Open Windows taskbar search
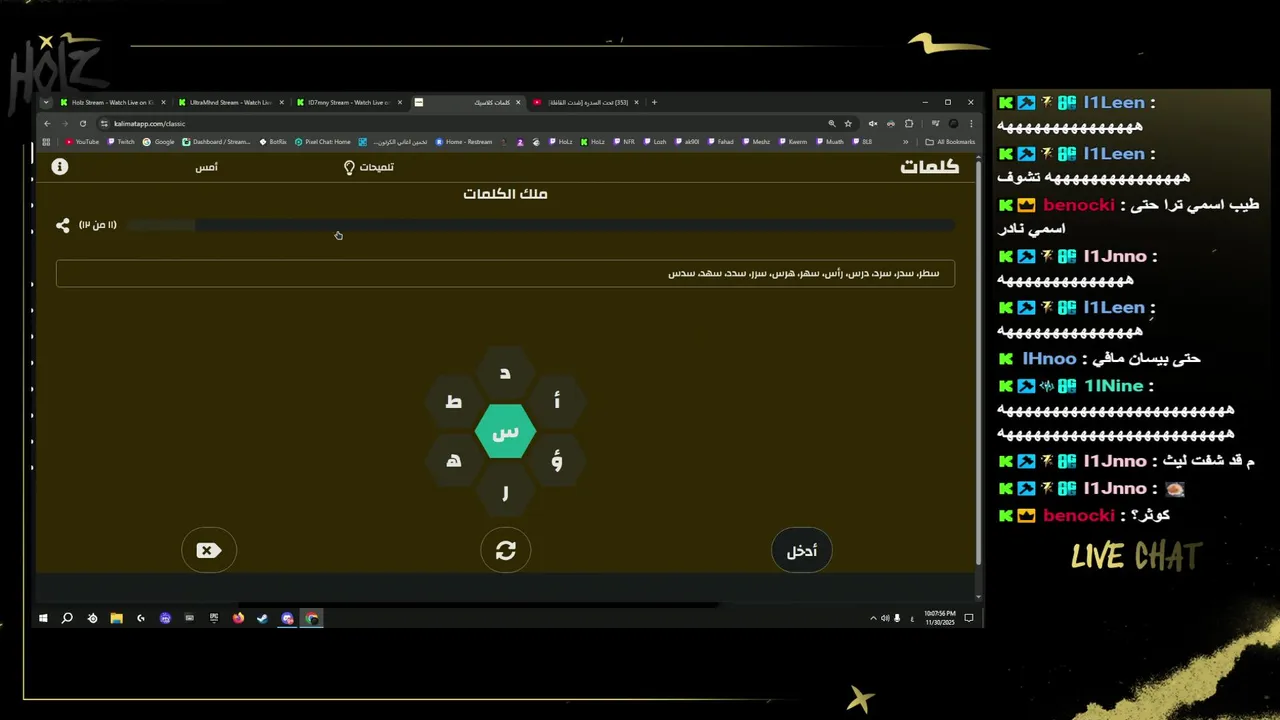The image size is (1280, 720). (67, 618)
